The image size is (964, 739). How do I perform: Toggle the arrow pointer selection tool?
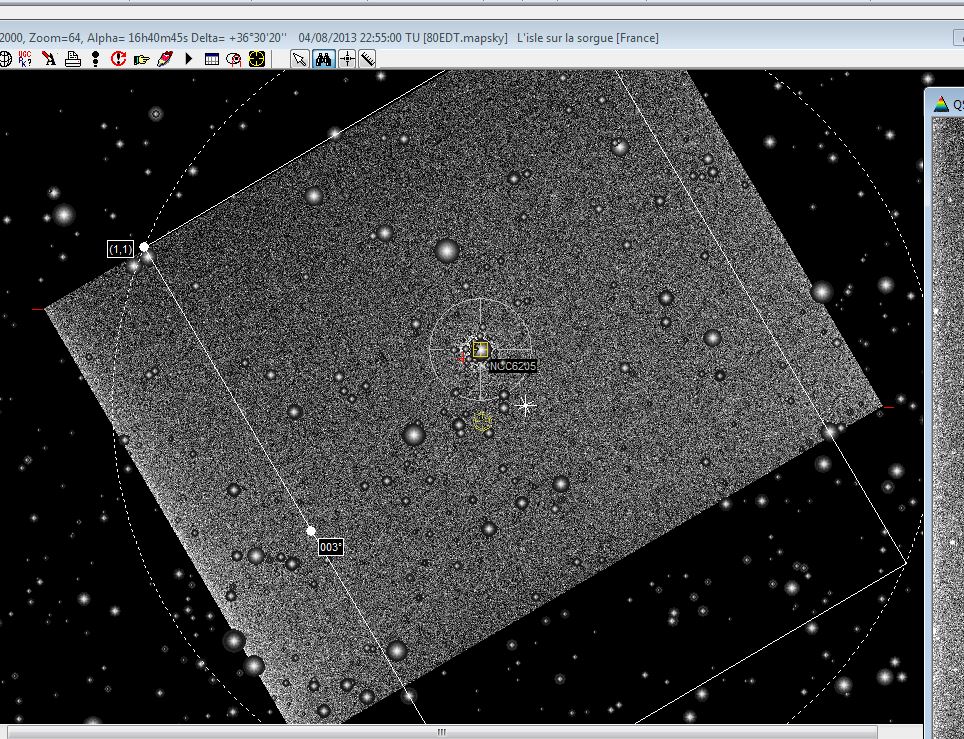tap(299, 59)
